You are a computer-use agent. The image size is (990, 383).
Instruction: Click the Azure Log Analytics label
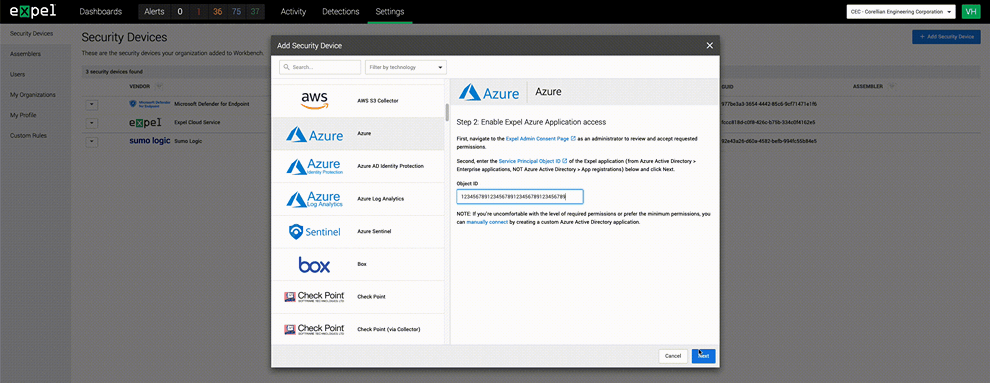pyautogui.click(x=380, y=199)
